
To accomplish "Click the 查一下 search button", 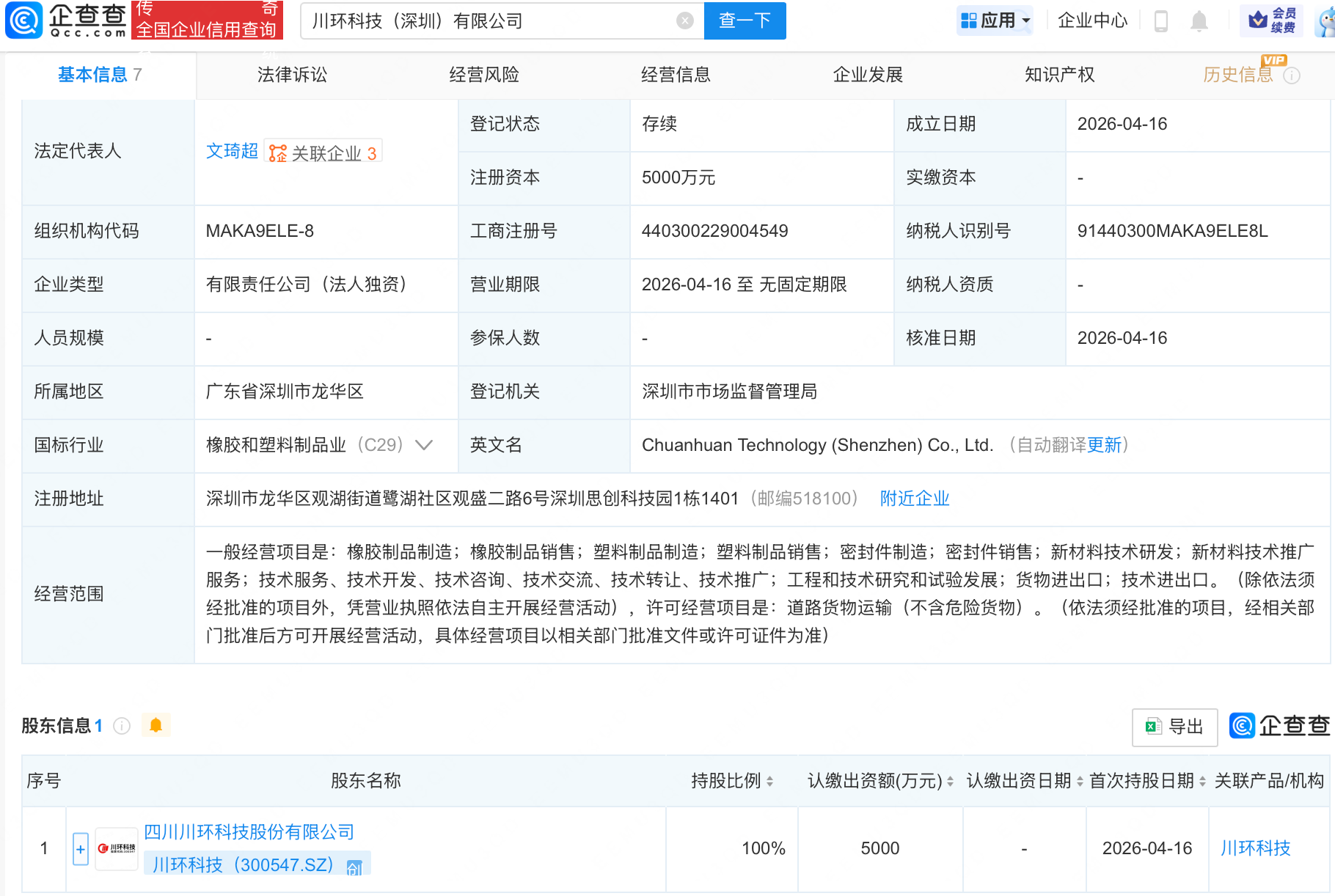I will click(745, 21).
